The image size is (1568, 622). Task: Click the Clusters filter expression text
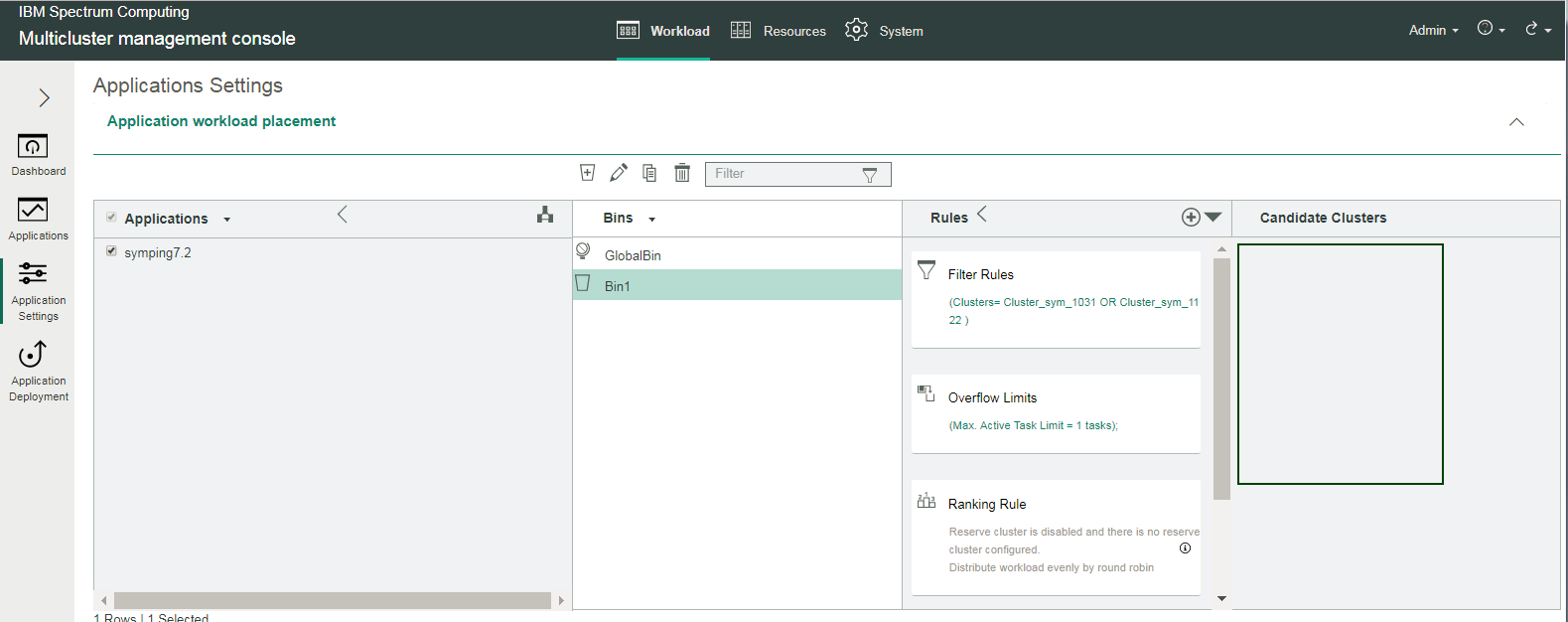1073,311
